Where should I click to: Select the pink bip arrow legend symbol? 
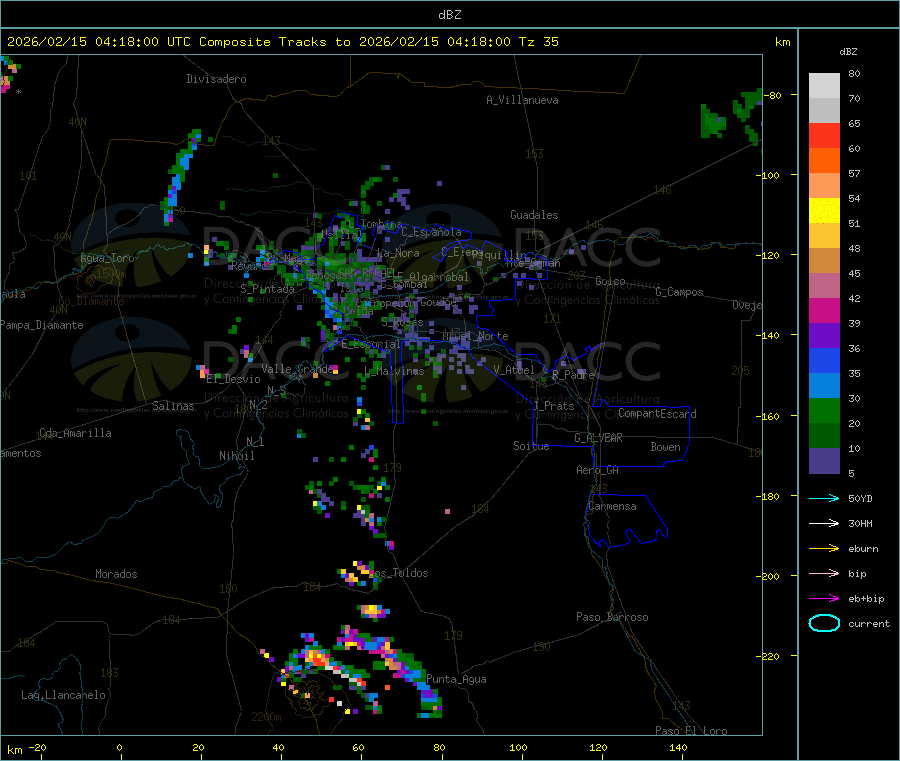pos(824,573)
